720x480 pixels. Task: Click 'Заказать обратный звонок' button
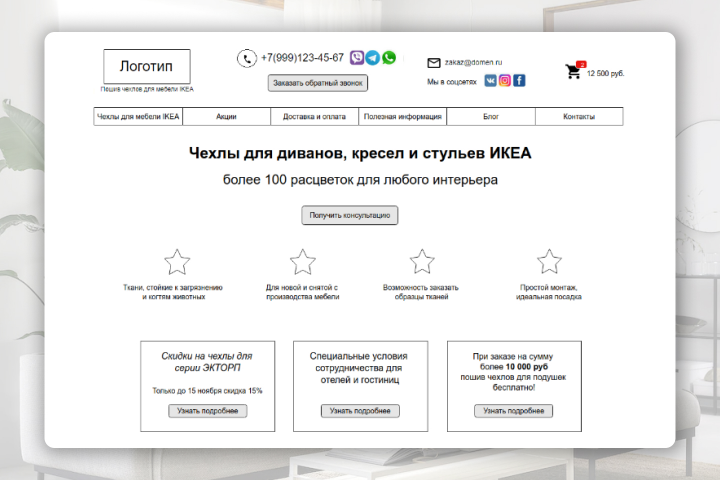point(318,83)
